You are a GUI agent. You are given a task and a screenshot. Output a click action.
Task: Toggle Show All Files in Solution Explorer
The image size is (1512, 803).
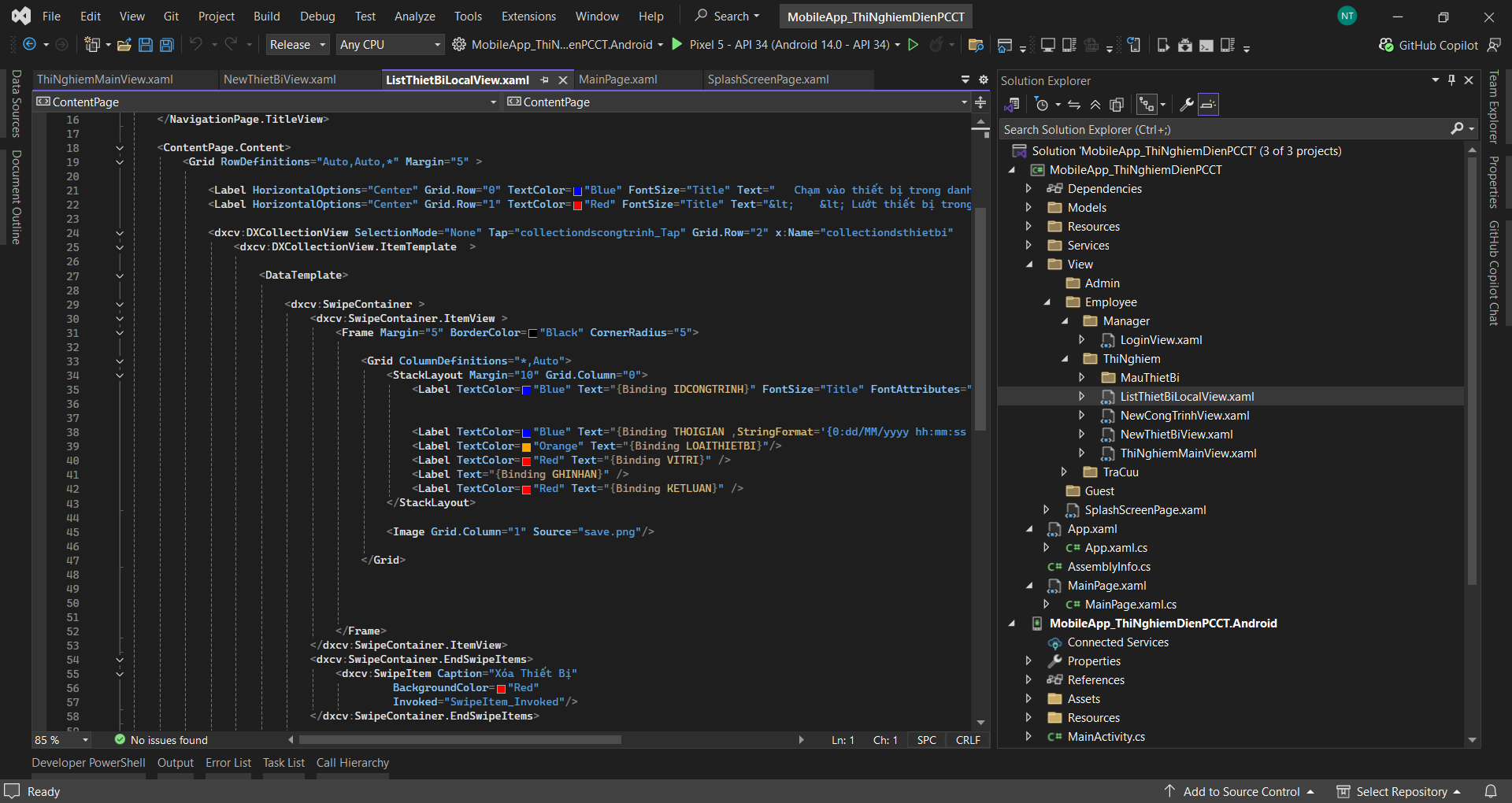(x=1117, y=104)
